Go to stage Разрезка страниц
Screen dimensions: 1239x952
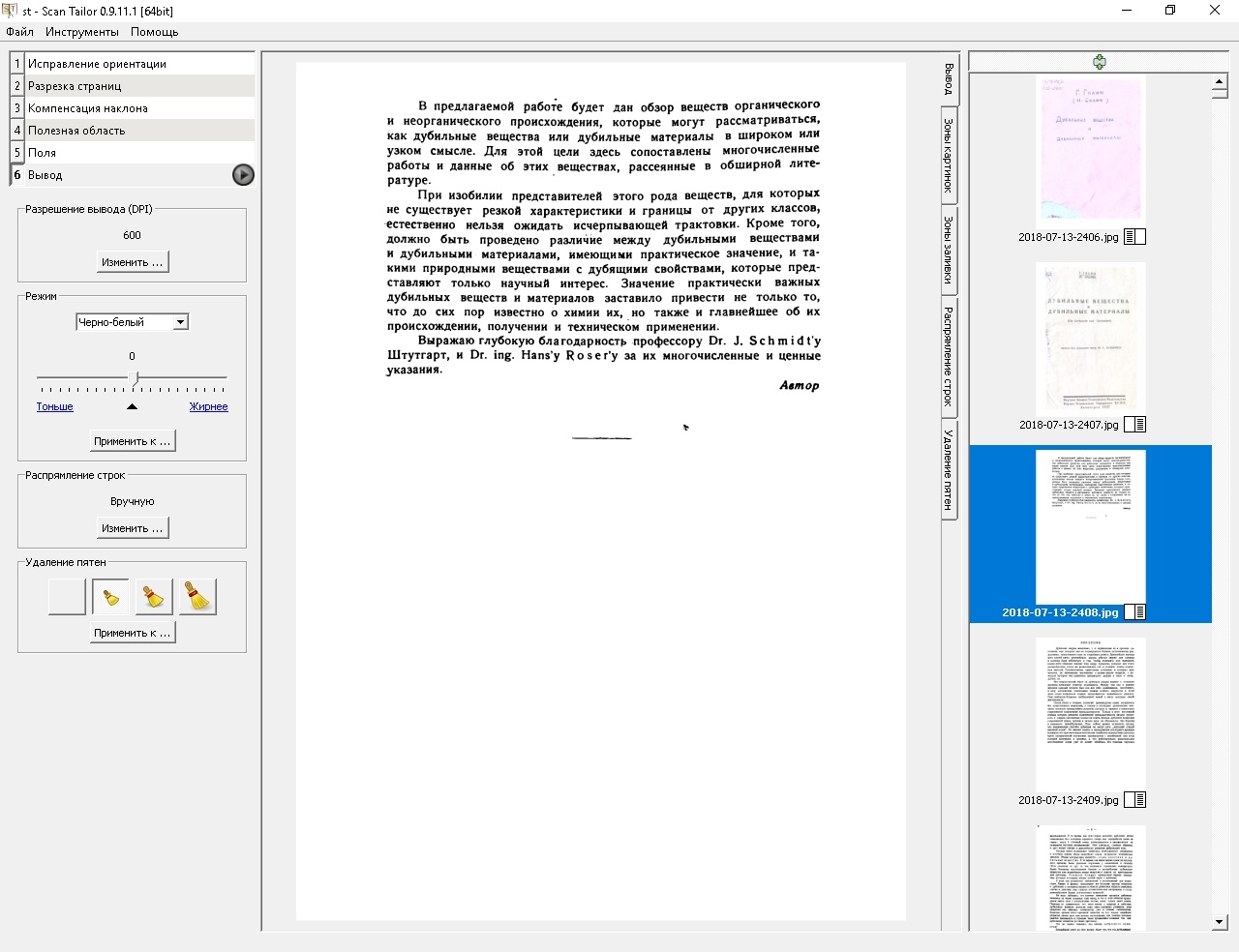point(133,86)
